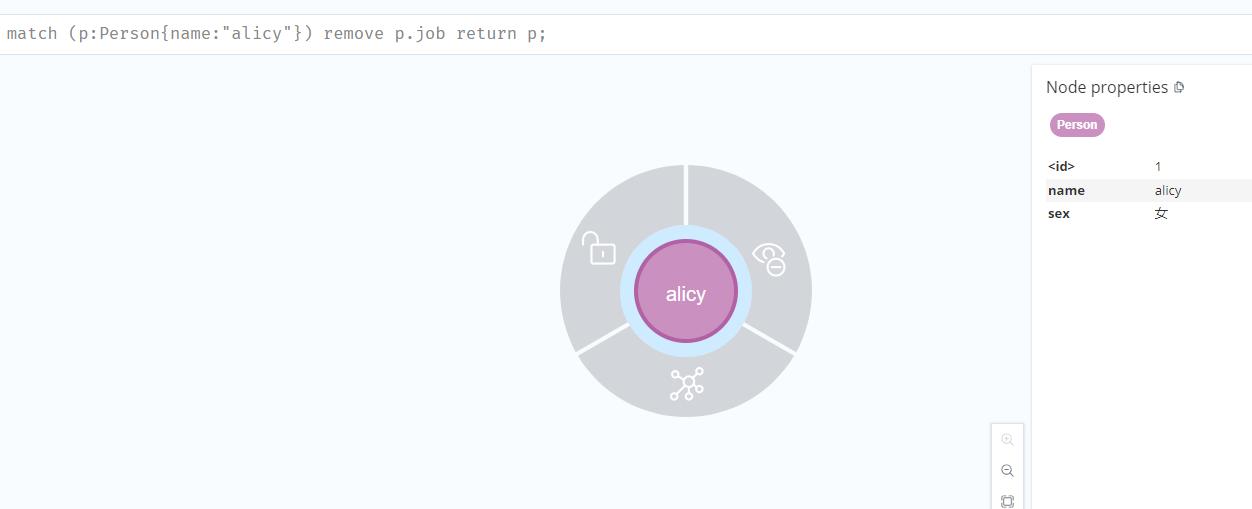Fit graph to screen
Viewport: 1252px width, 509px height.
coord(1007,501)
